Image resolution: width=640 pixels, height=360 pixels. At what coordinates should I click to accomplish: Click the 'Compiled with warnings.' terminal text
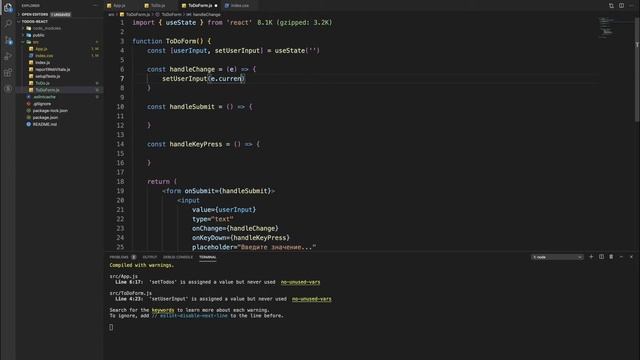142,265
